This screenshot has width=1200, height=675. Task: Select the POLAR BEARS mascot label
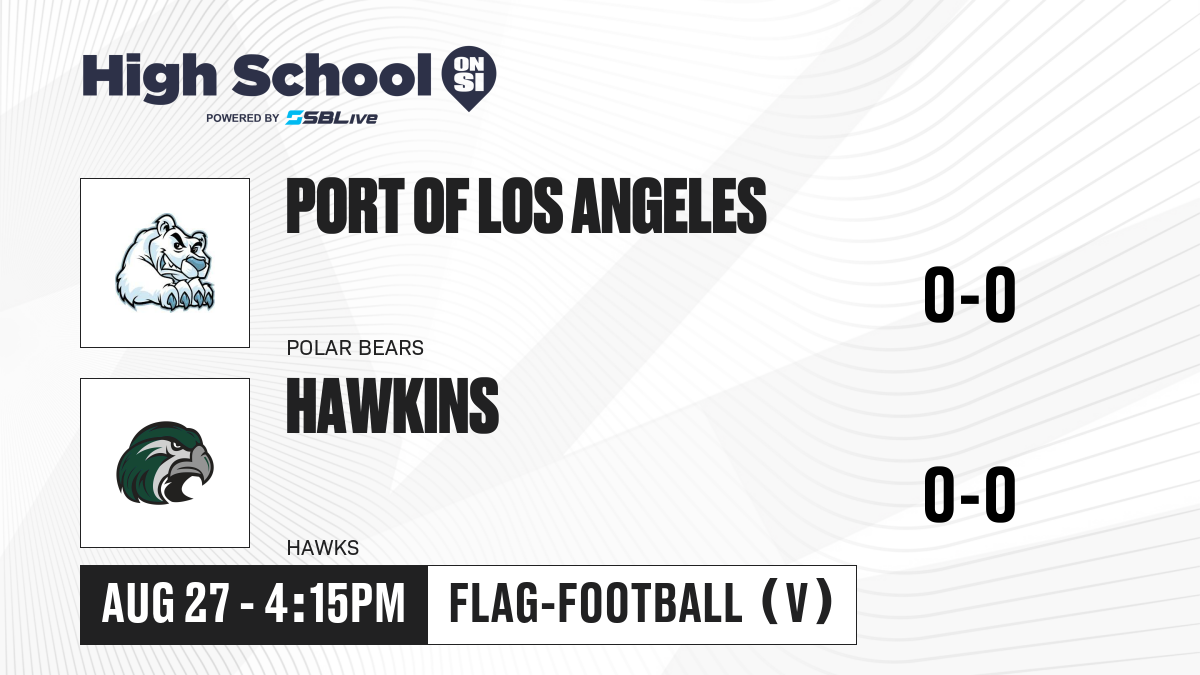[355, 348]
